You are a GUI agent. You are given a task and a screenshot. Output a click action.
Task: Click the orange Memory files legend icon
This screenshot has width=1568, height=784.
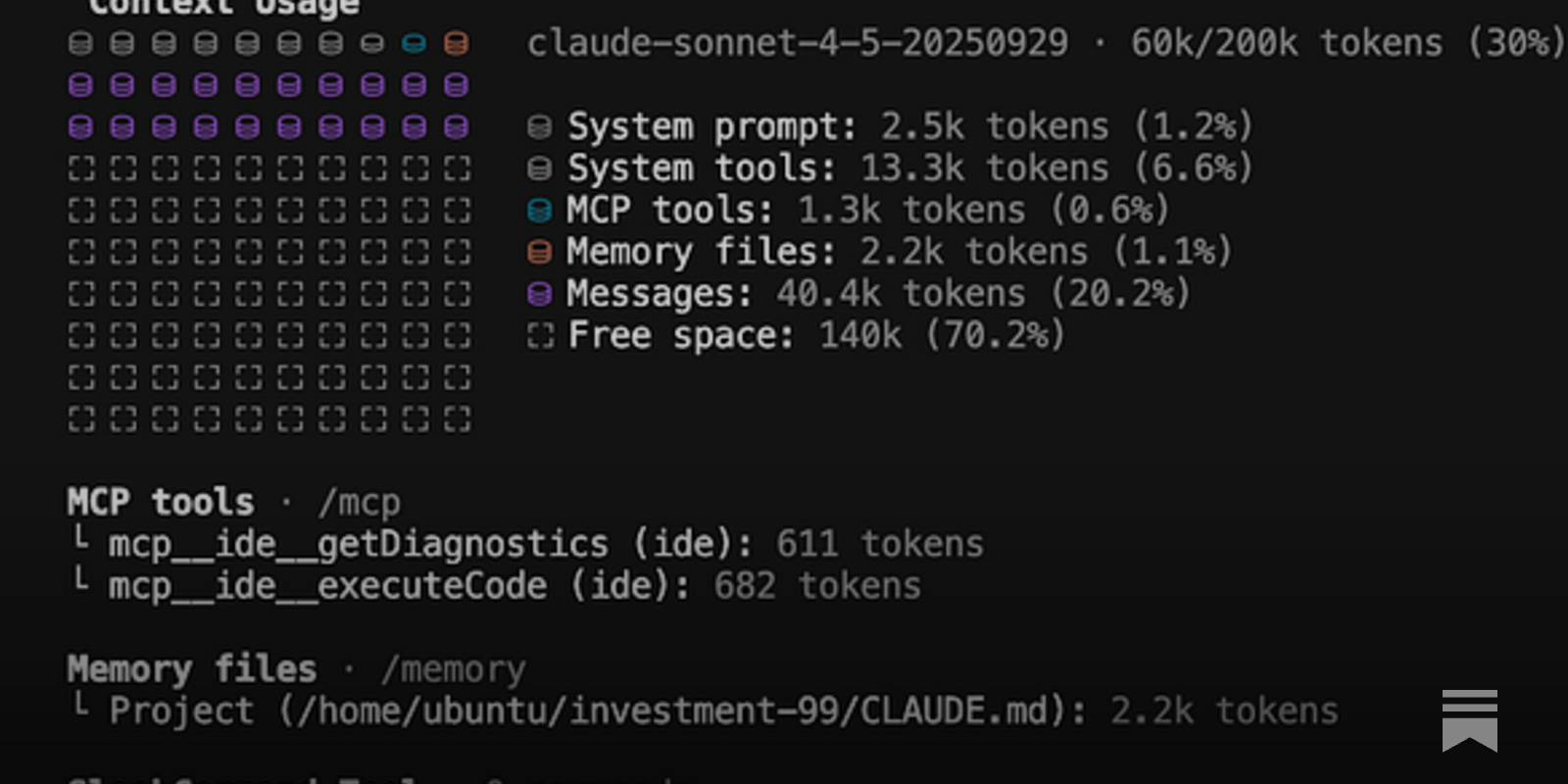(x=539, y=253)
